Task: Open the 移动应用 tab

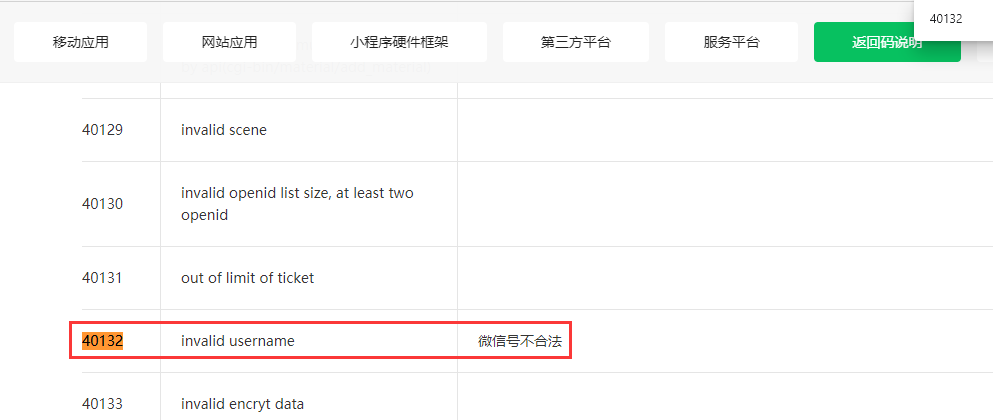Action: [81, 42]
